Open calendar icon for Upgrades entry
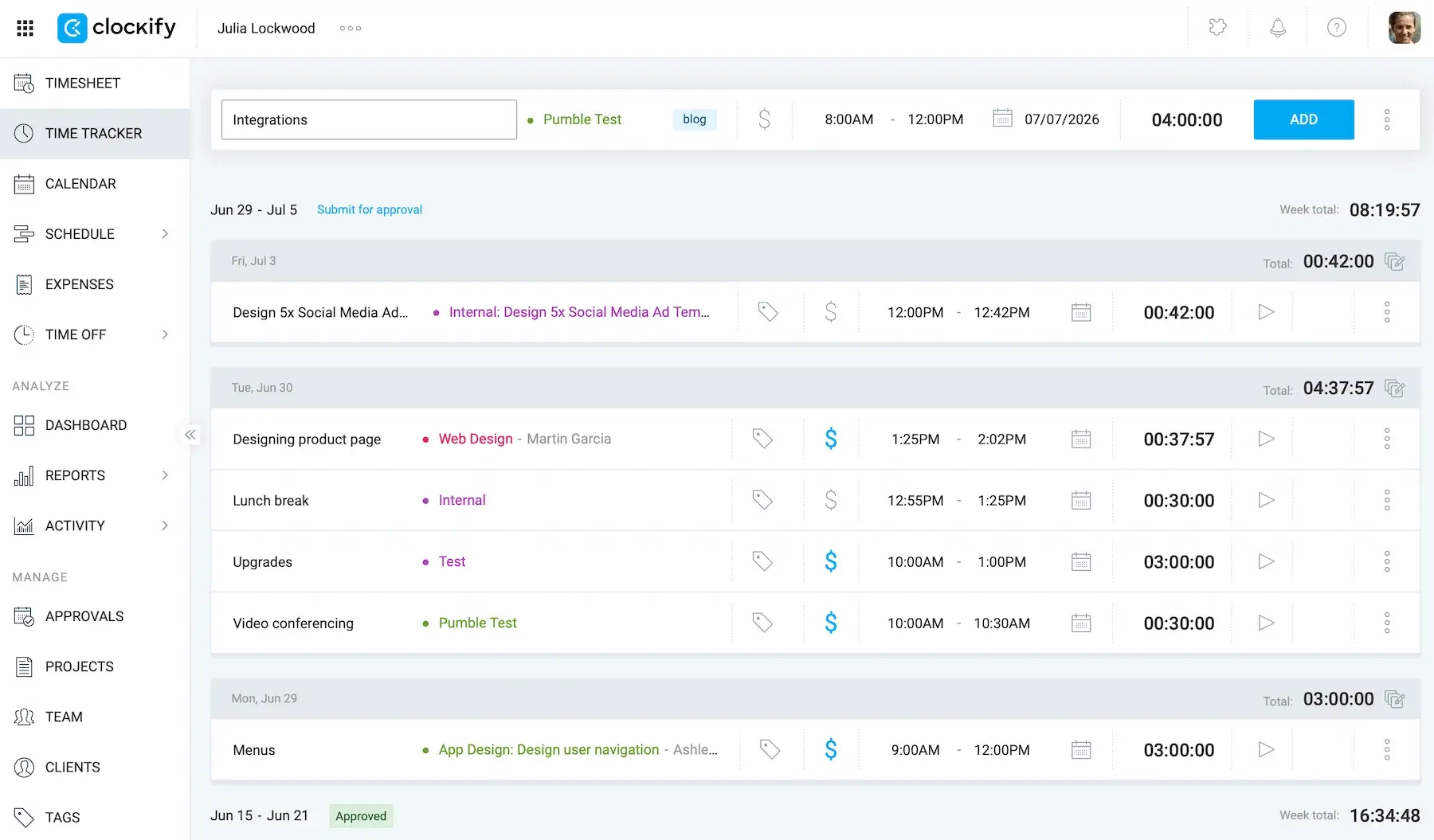The width and height of the screenshot is (1434, 840). coord(1081,562)
